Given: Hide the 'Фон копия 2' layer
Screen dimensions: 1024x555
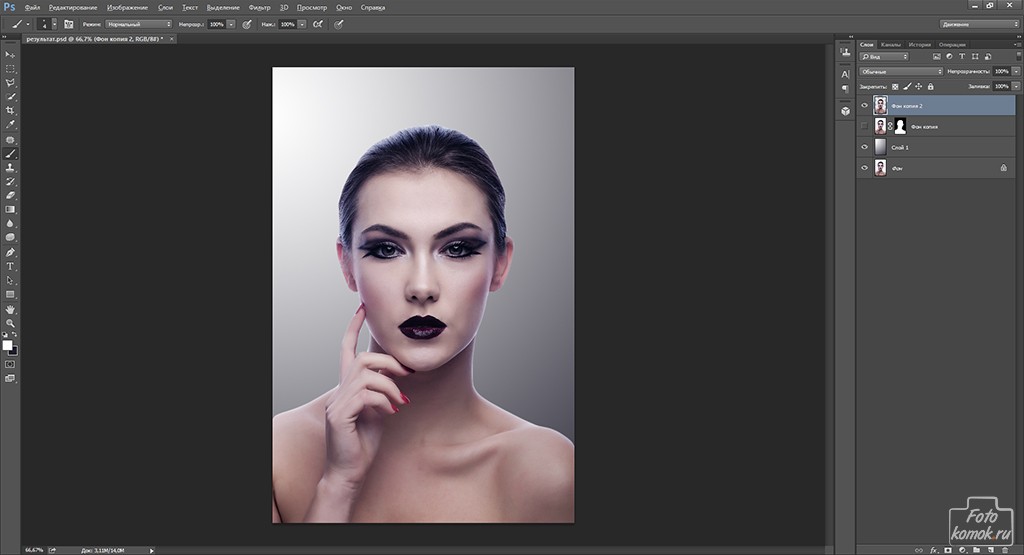Looking at the screenshot, I should pyautogui.click(x=865, y=105).
